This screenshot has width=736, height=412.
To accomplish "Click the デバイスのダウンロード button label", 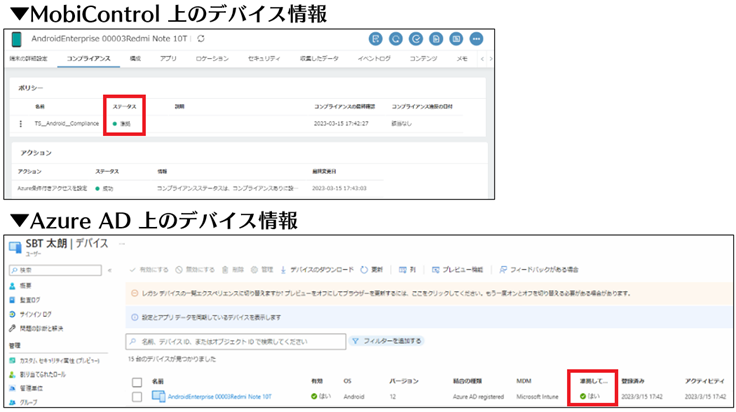I will [322, 270].
